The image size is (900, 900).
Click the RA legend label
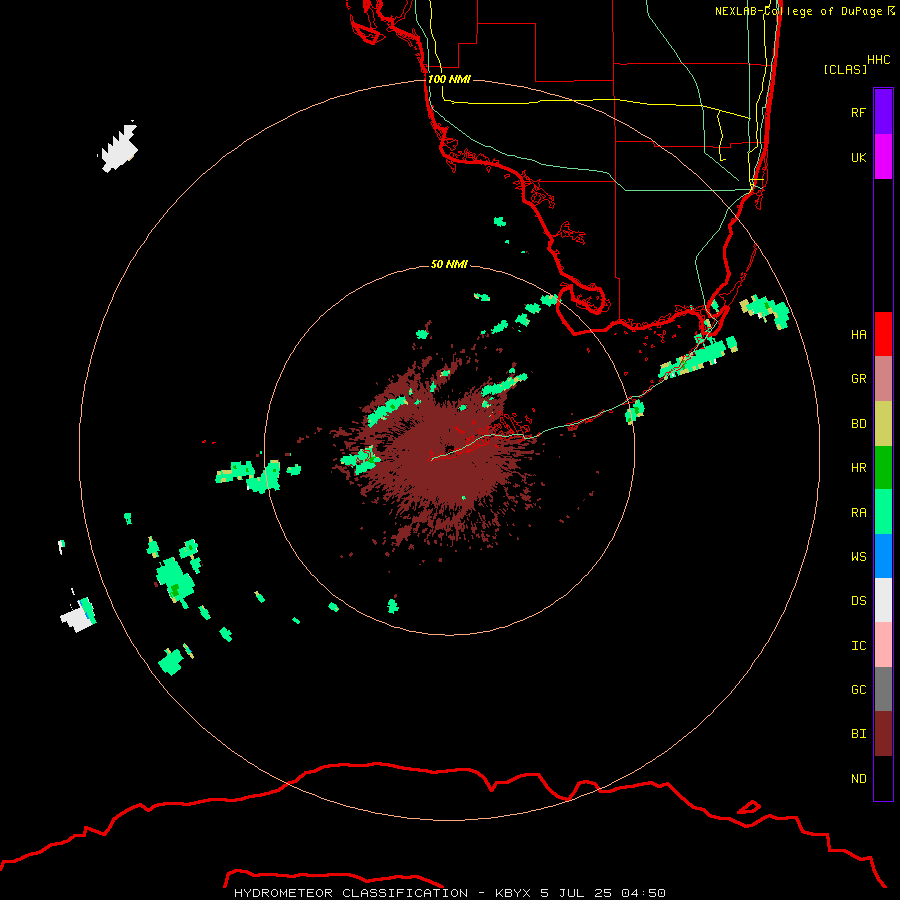pos(859,512)
